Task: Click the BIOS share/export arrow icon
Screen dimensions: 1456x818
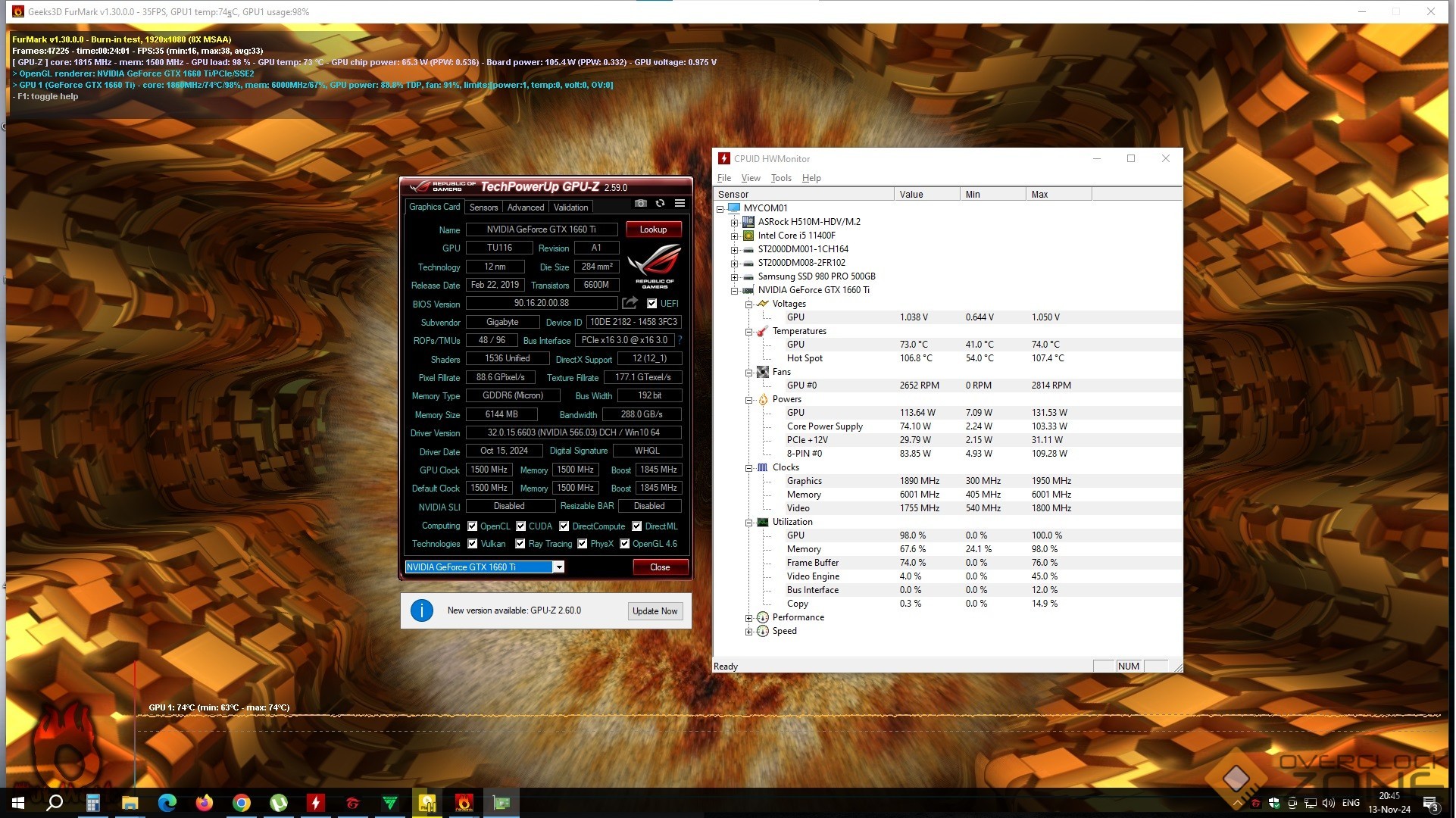Action: point(630,304)
